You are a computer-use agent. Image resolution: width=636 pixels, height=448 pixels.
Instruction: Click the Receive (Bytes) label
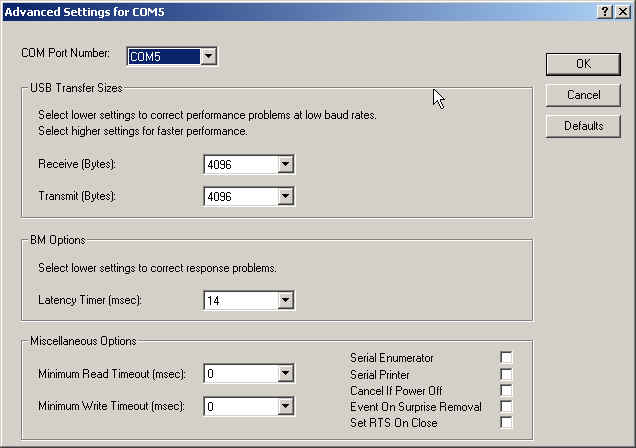[x=77, y=164]
